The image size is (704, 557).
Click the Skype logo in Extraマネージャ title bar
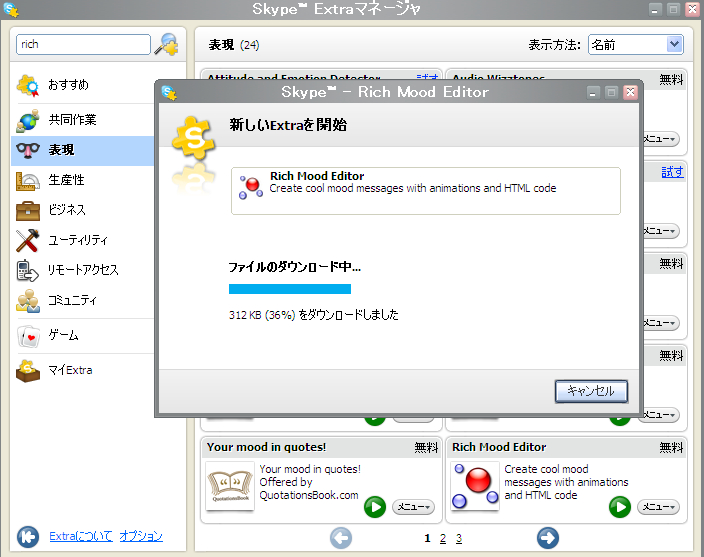click(x=11, y=9)
